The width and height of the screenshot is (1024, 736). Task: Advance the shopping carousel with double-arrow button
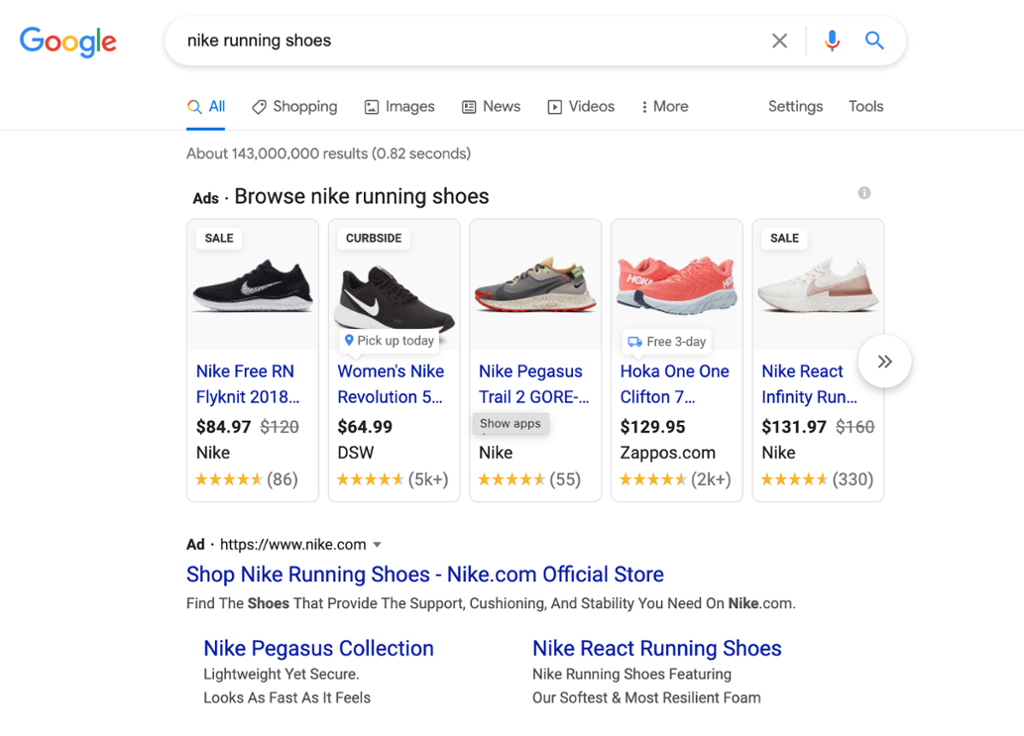click(x=885, y=361)
